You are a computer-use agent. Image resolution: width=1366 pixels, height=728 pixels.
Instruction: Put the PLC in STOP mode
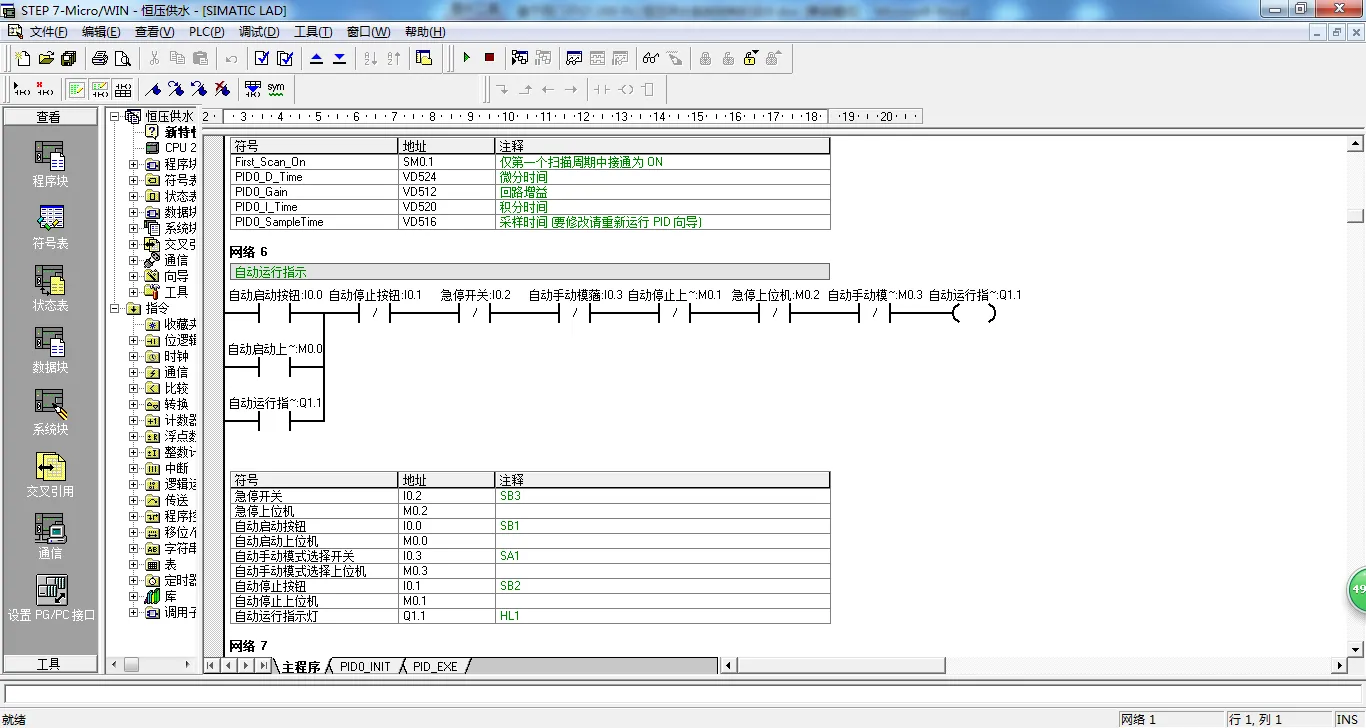click(x=489, y=58)
